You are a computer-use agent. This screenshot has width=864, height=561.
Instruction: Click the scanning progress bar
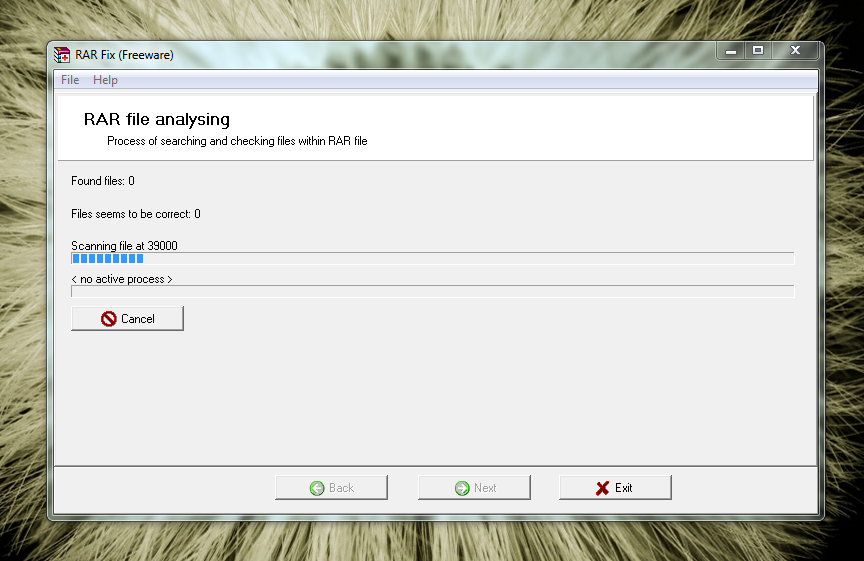tap(433, 258)
